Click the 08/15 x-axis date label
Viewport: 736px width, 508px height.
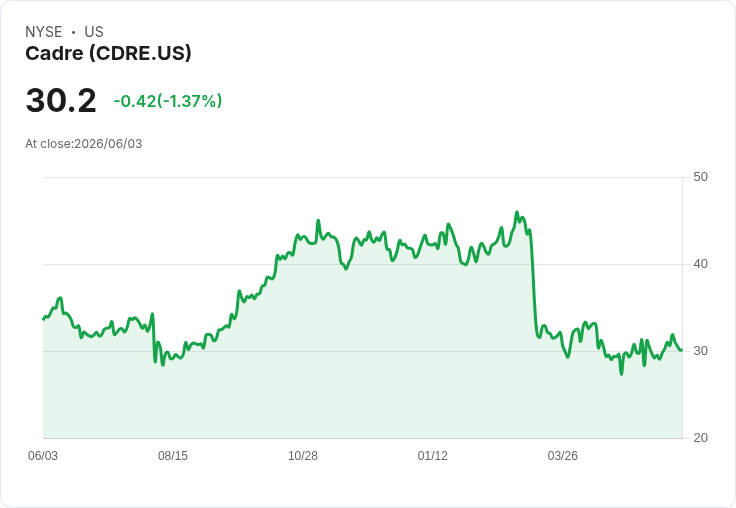(x=173, y=455)
